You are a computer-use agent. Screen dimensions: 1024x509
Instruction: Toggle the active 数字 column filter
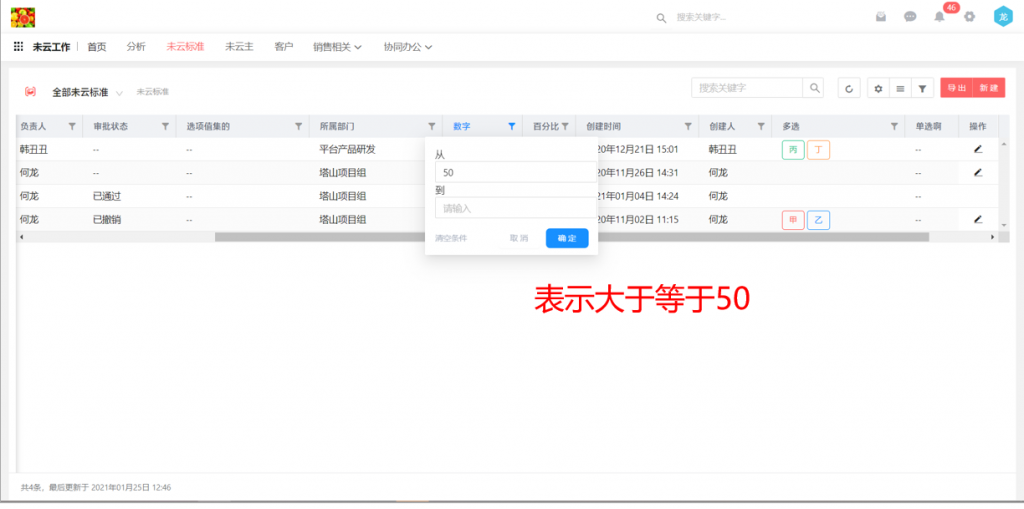(512, 127)
